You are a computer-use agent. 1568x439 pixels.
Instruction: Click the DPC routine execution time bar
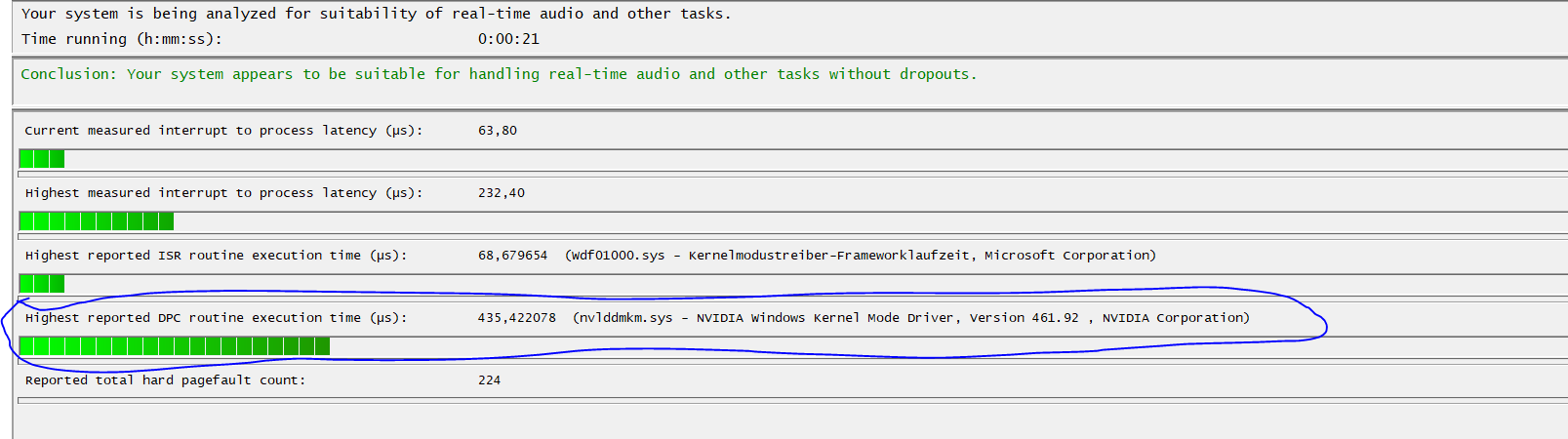click(175, 346)
